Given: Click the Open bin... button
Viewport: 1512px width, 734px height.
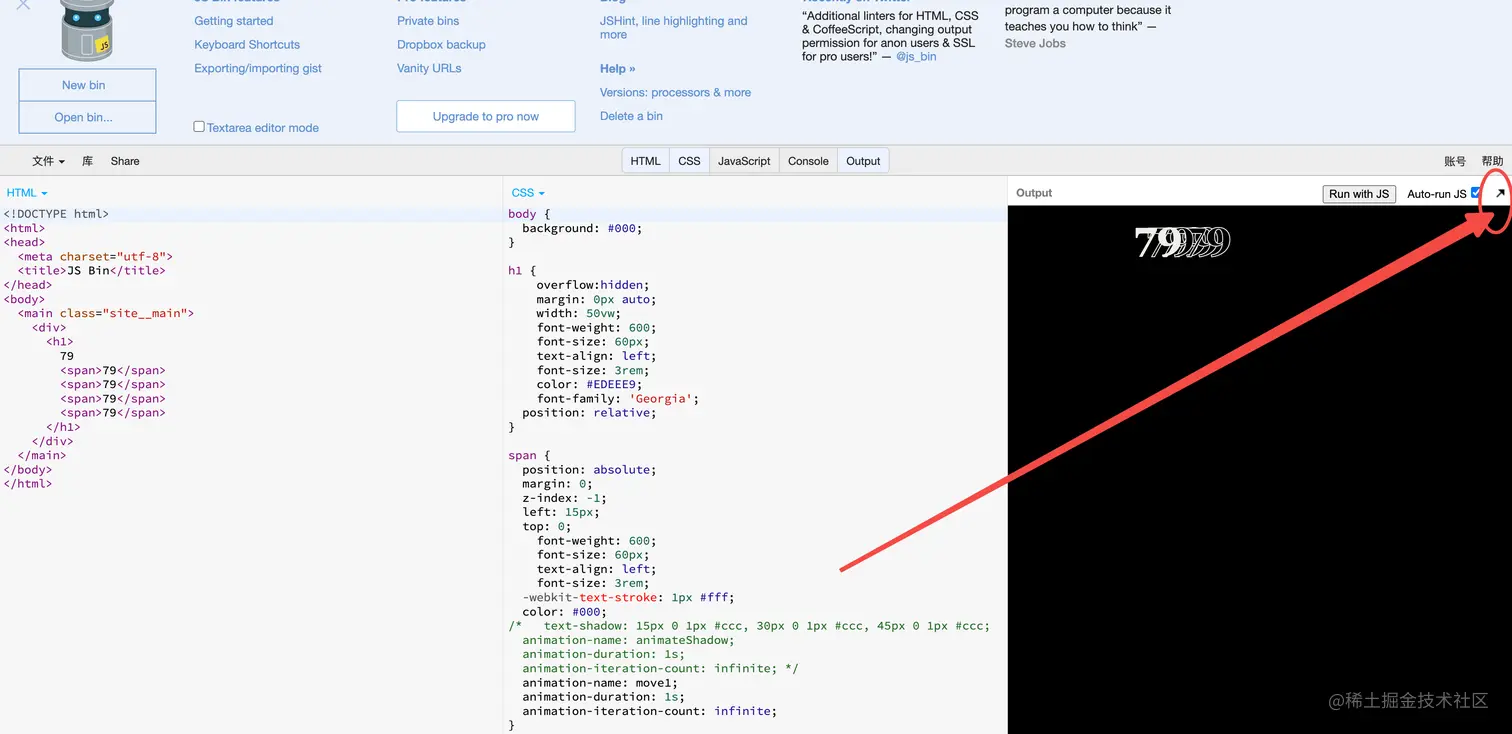Looking at the screenshot, I should tap(87, 117).
